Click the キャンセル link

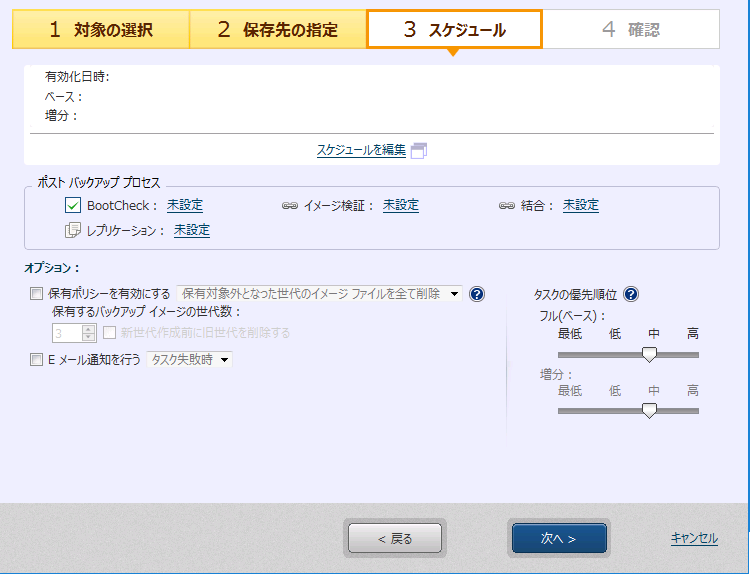(x=693, y=538)
